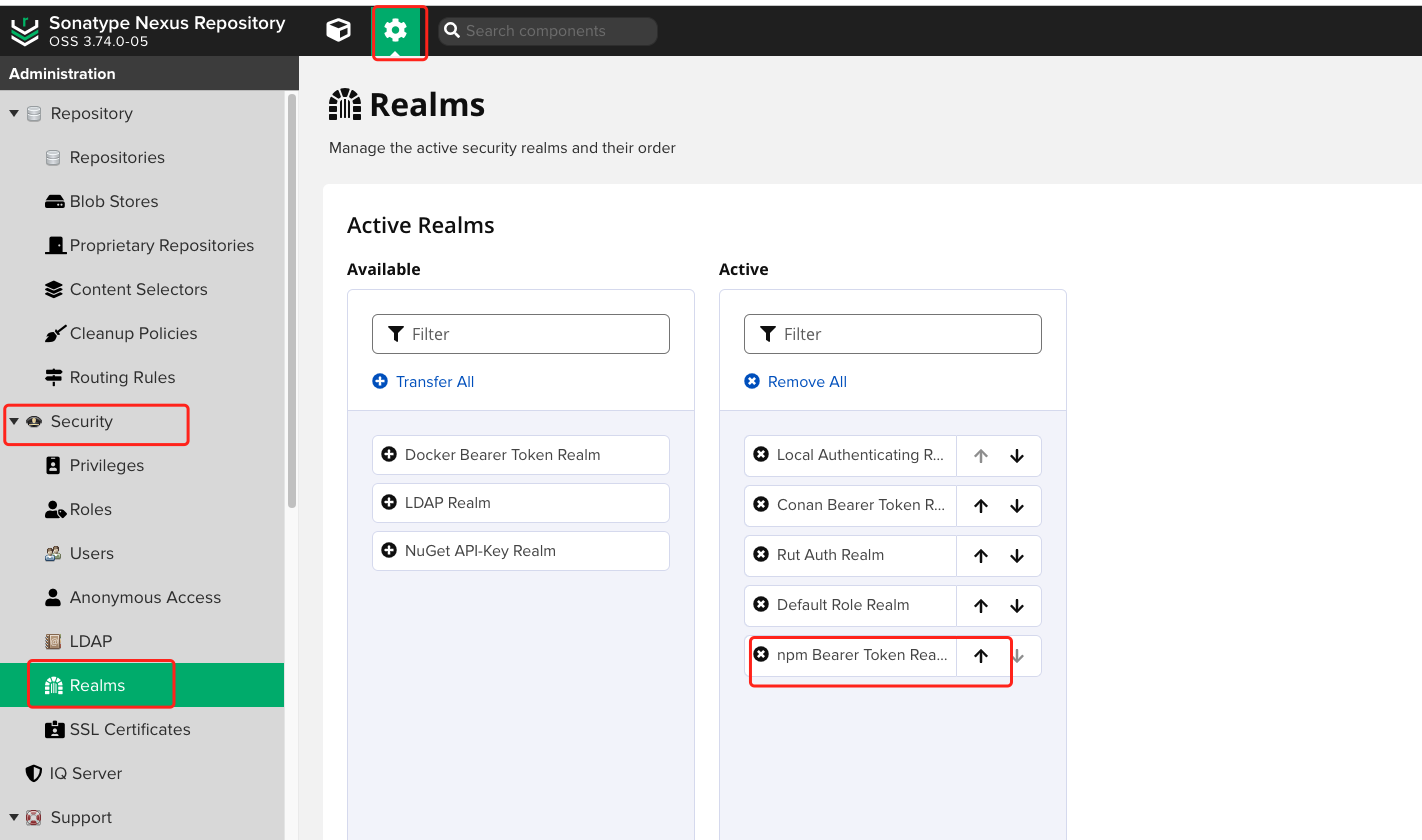Focus the Search components field
1422x840 pixels.
548,31
